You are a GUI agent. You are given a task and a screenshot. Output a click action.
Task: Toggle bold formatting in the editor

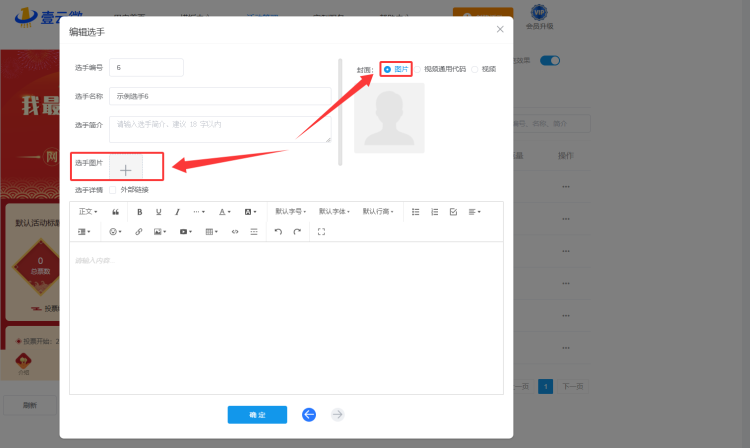pyautogui.click(x=139, y=212)
